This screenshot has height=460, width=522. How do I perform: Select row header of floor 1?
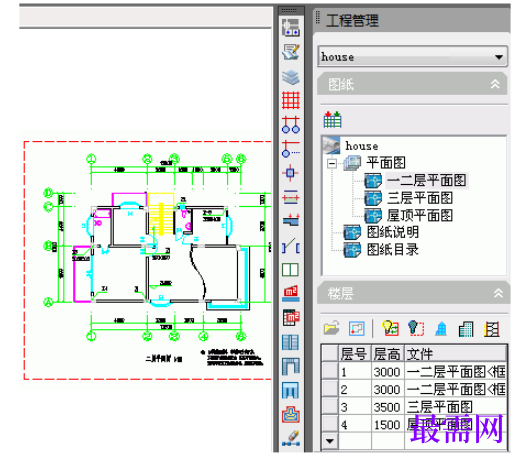[x=330, y=371]
